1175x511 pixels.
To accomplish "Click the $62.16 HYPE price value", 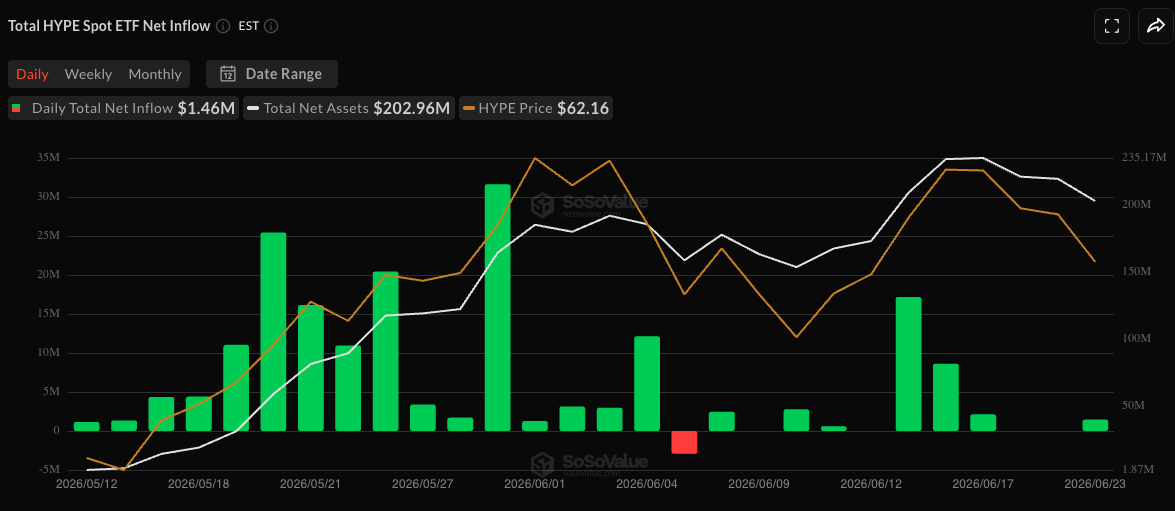I will point(582,109).
